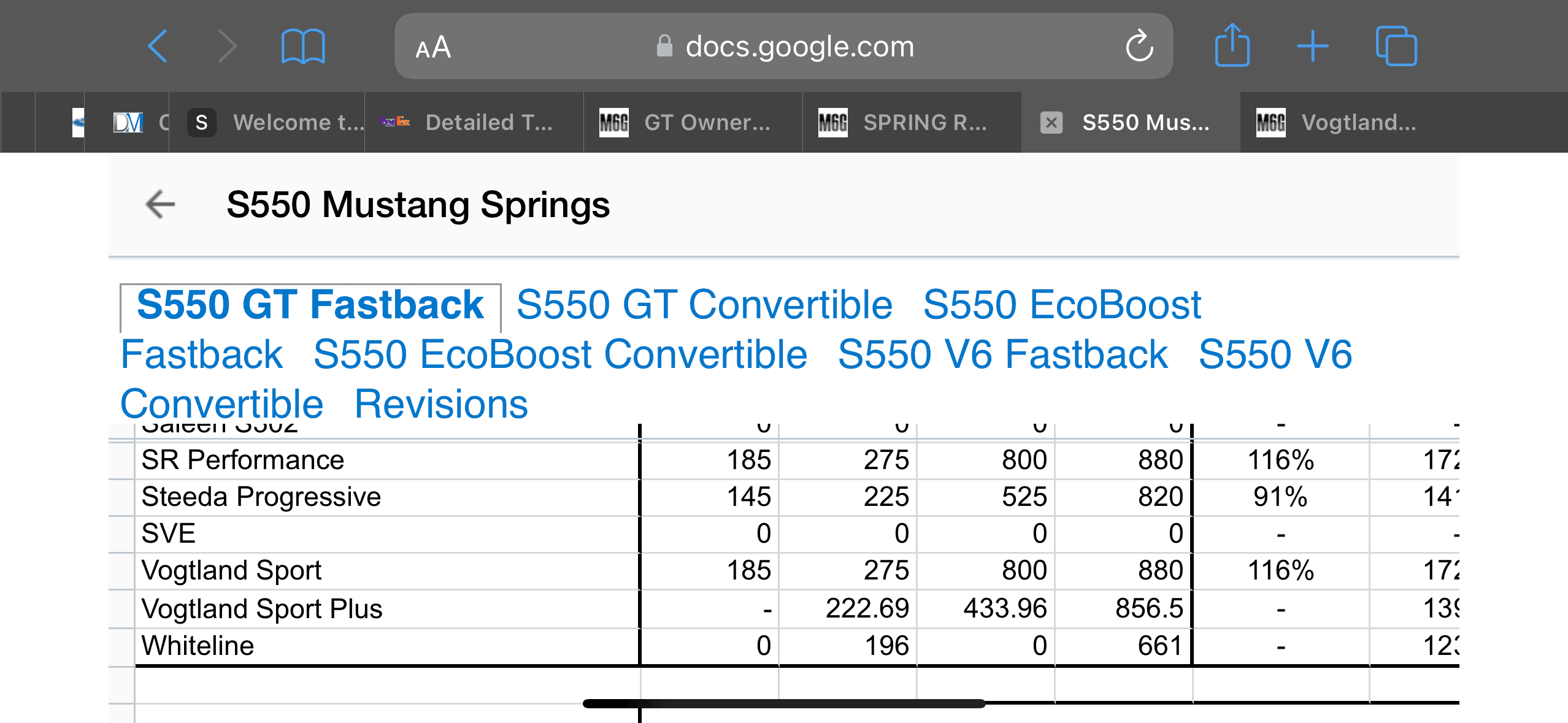
Task: Click the 222.69 cell value
Action: pos(867,608)
